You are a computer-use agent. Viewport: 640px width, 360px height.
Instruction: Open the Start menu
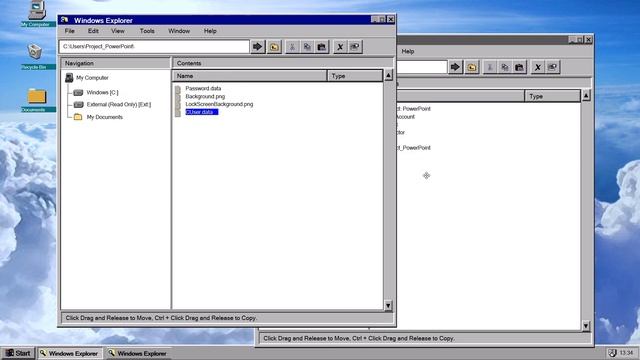click(18, 353)
